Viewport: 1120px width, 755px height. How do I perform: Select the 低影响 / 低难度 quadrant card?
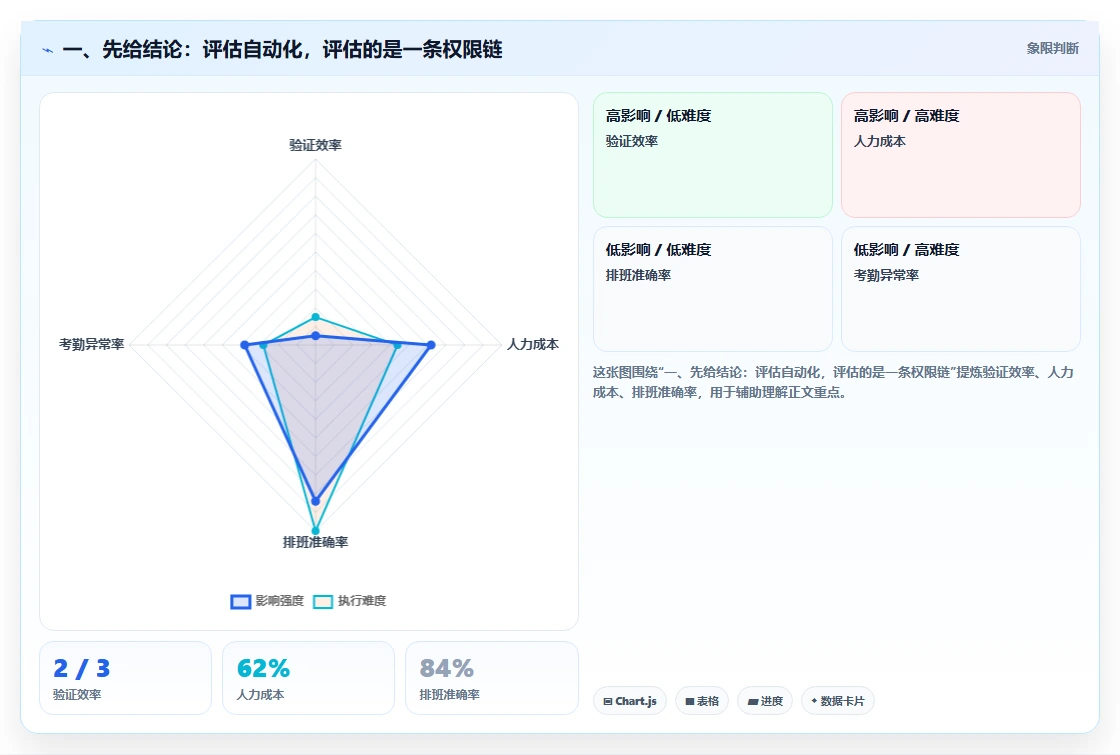(x=713, y=289)
